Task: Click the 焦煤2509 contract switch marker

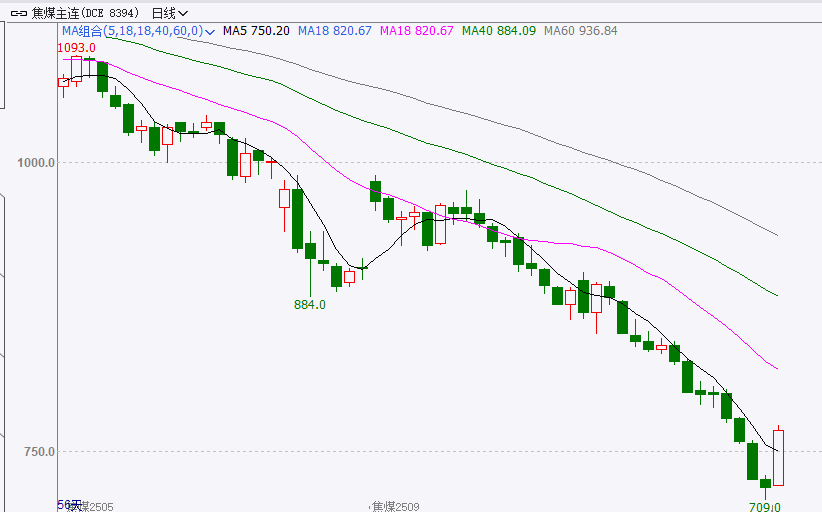Action: 396,507
